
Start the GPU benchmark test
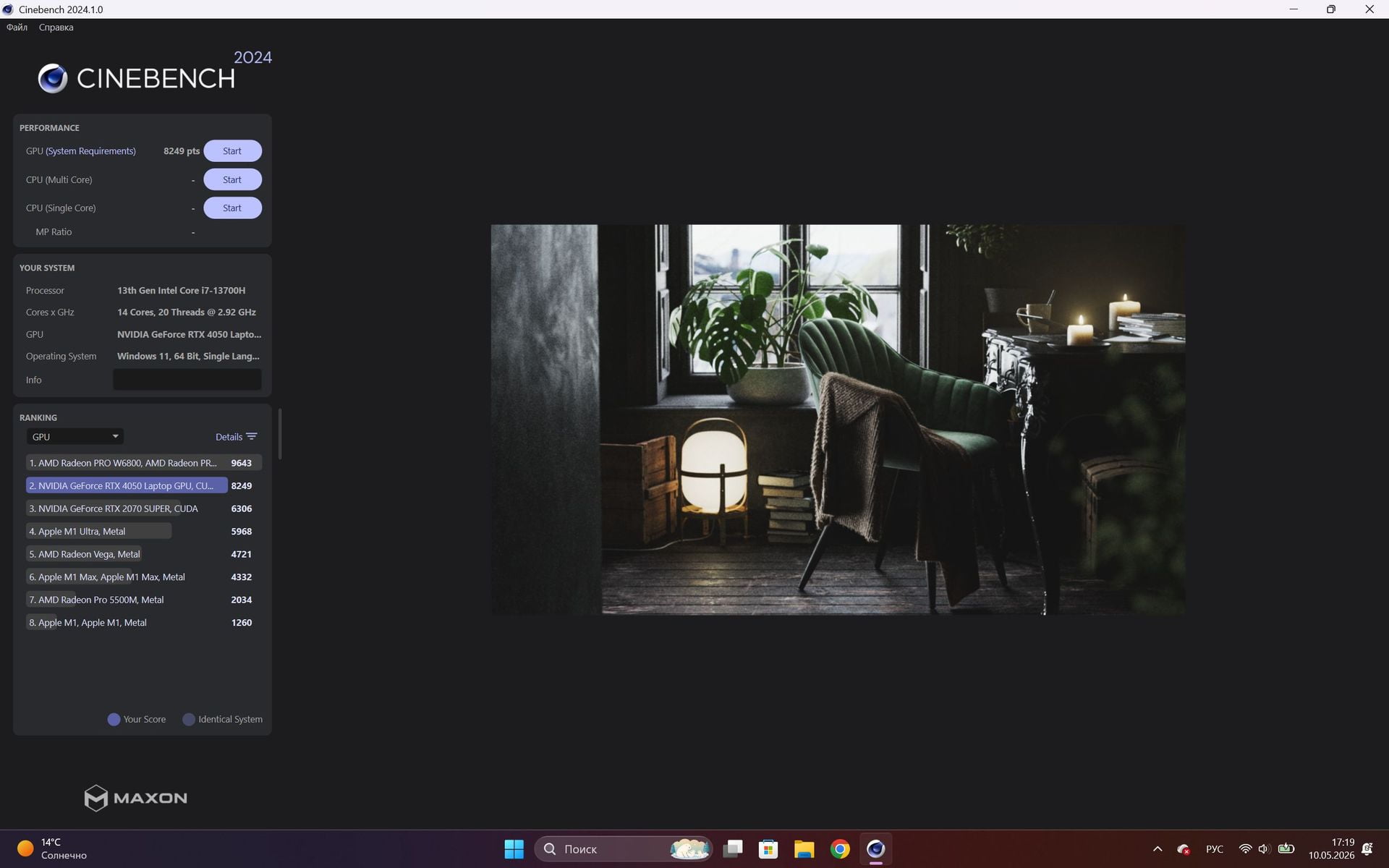coord(232,151)
